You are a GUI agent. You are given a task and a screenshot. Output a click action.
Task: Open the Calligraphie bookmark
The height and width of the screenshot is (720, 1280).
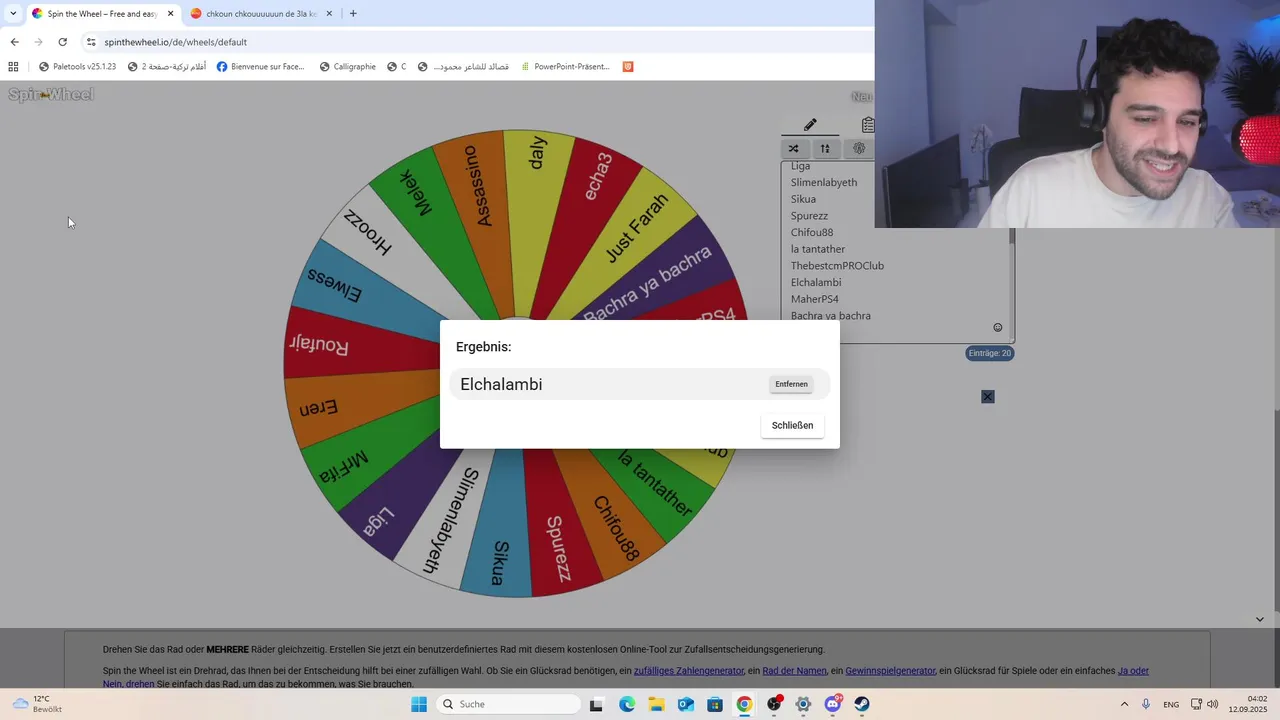(347, 67)
